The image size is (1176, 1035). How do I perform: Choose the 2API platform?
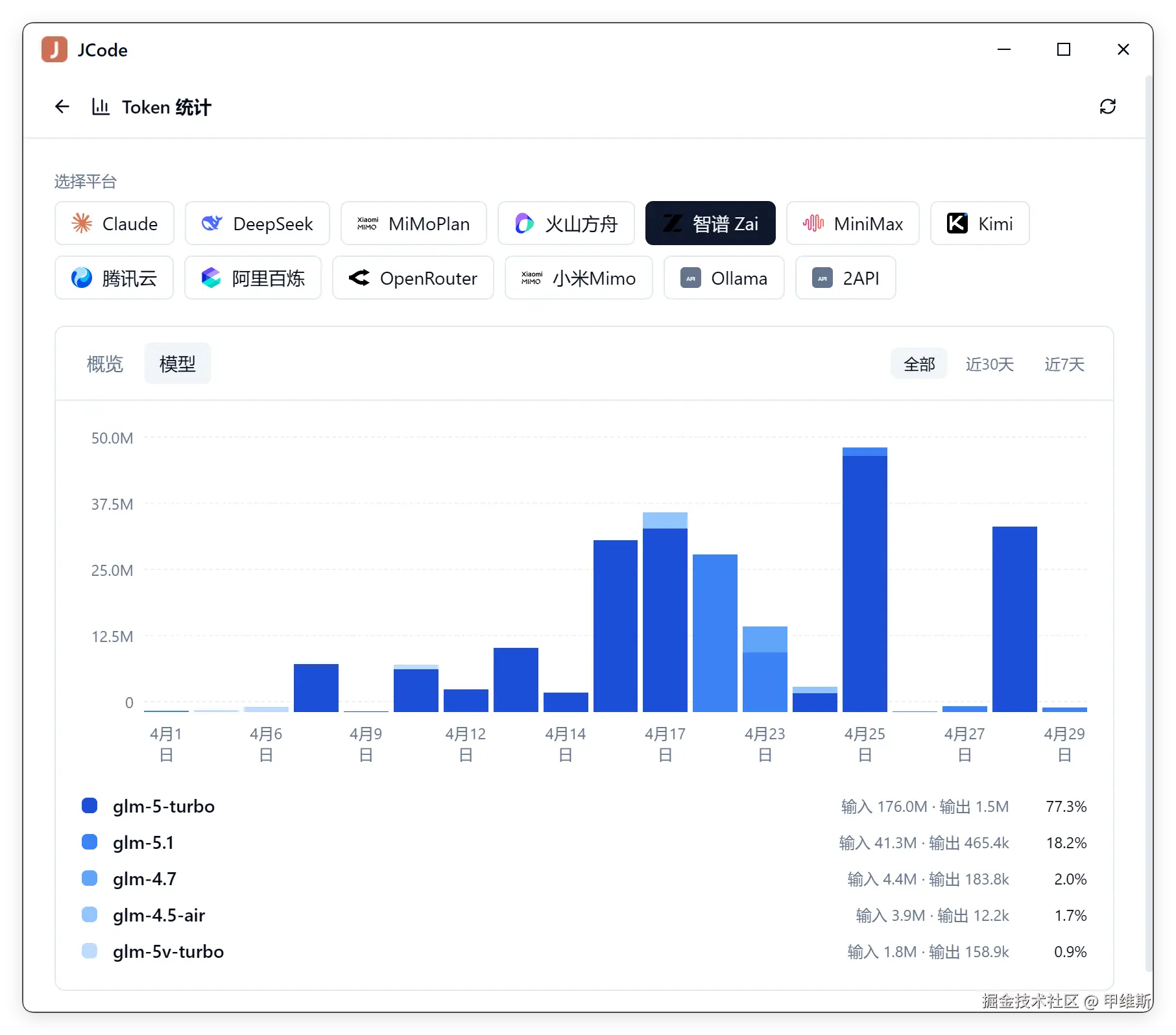pyautogui.click(x=845, y=278)
